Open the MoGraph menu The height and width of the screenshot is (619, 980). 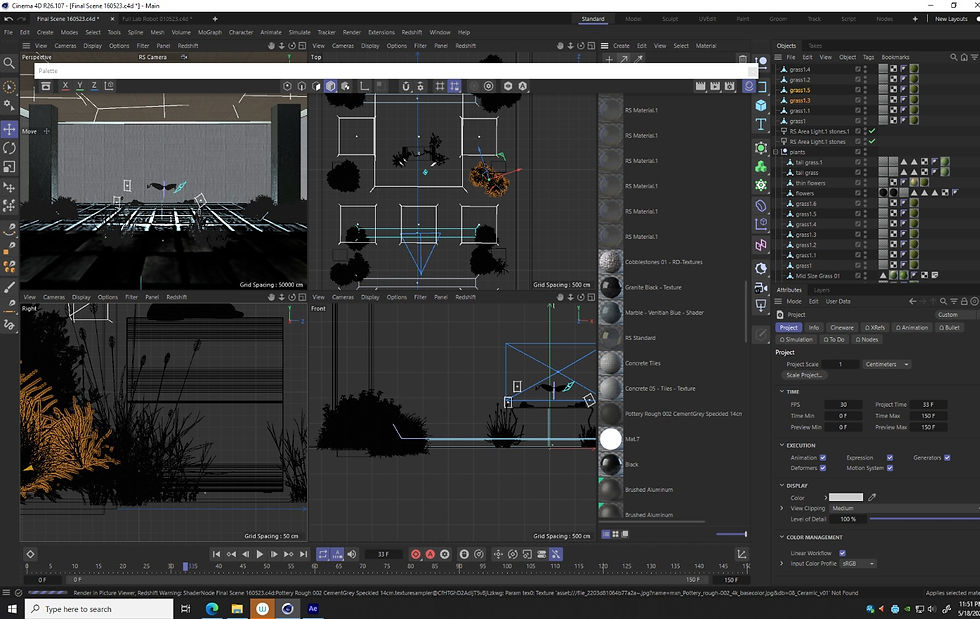pyautogui.click(x=209, y=33)
